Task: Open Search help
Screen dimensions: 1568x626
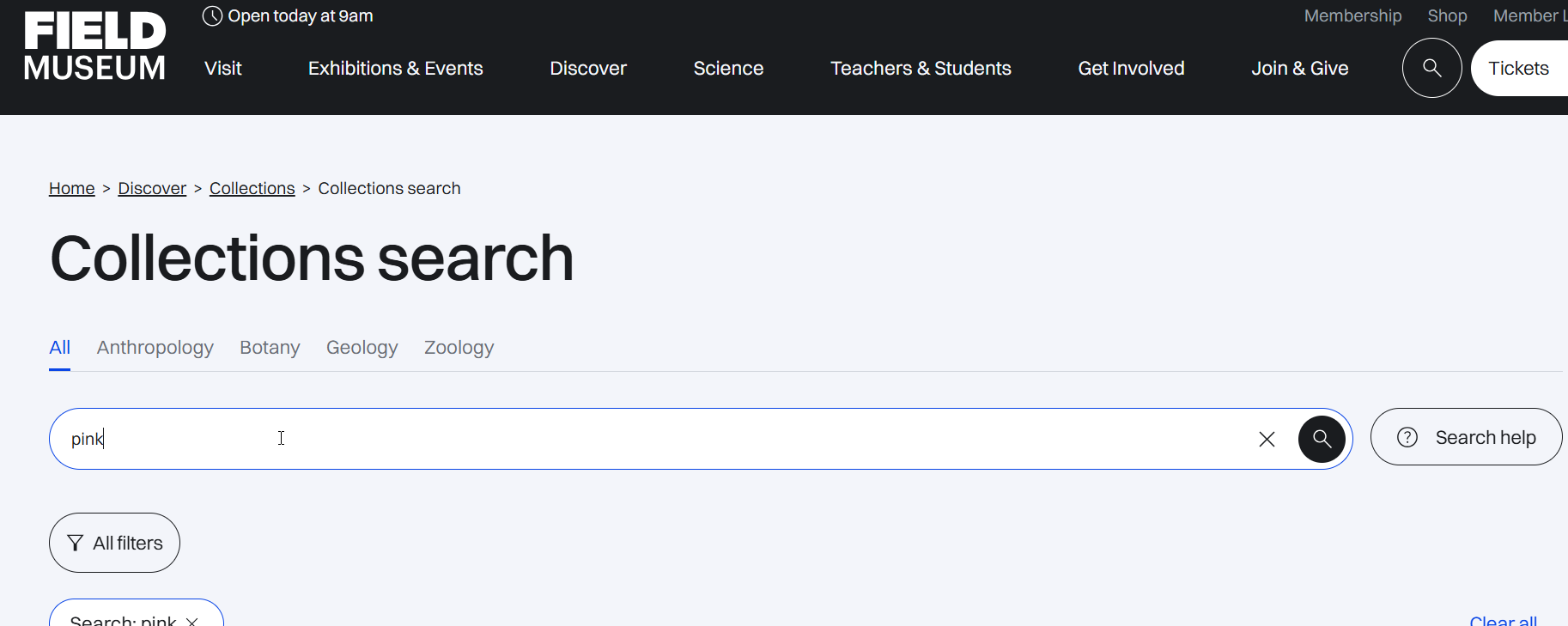Action: (1466, 437)
